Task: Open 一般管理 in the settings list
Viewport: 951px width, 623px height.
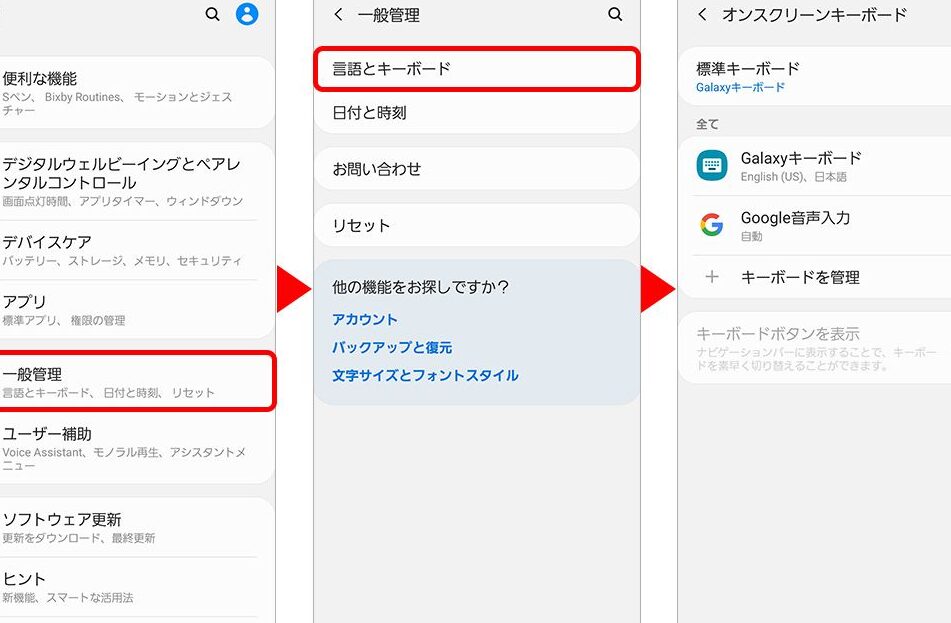Action: pyautogui.click(x=135, y=381)
